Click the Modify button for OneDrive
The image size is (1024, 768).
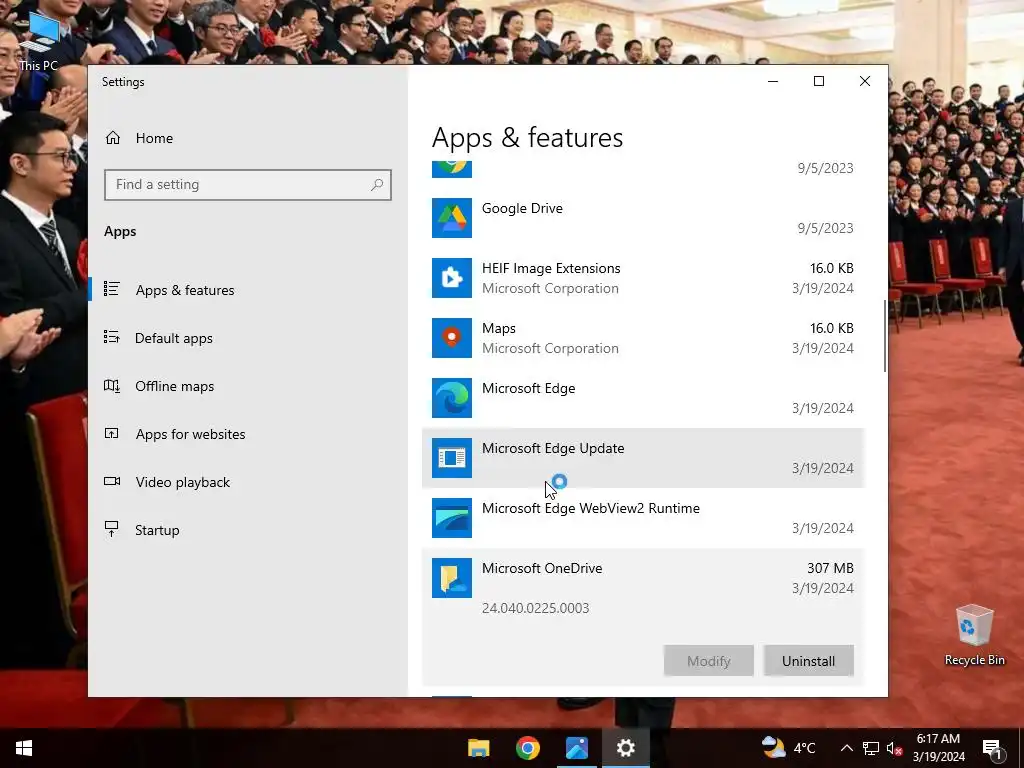[709, 661]
